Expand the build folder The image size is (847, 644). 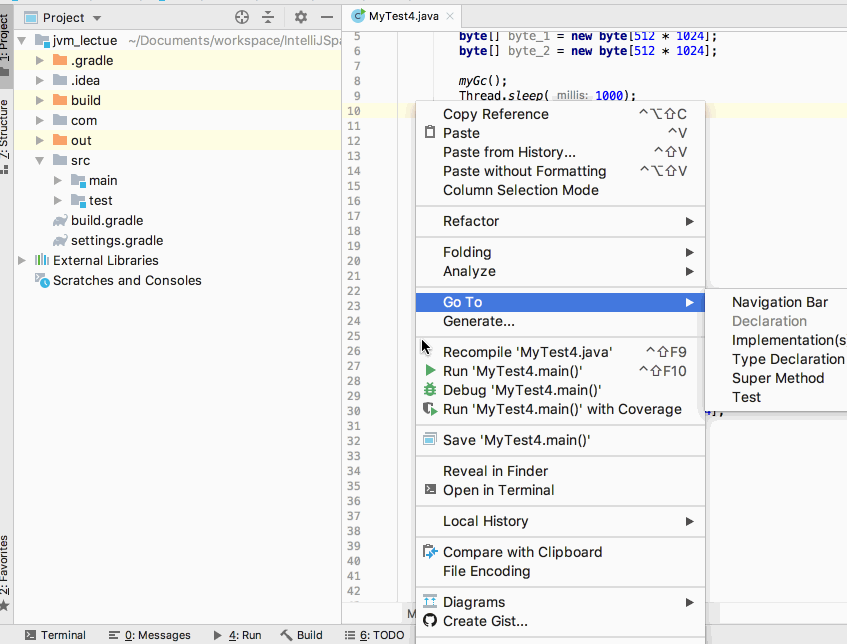tap(39, 100)
